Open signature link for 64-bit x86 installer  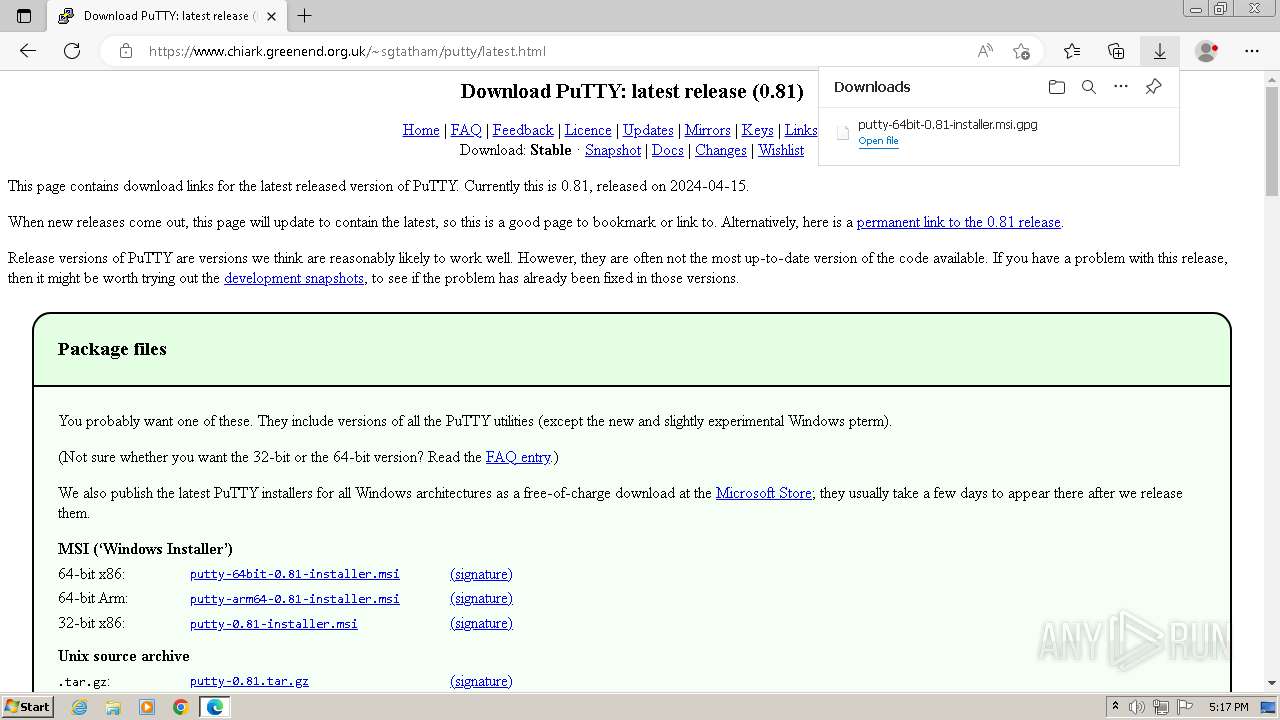(x=481, y=574)
